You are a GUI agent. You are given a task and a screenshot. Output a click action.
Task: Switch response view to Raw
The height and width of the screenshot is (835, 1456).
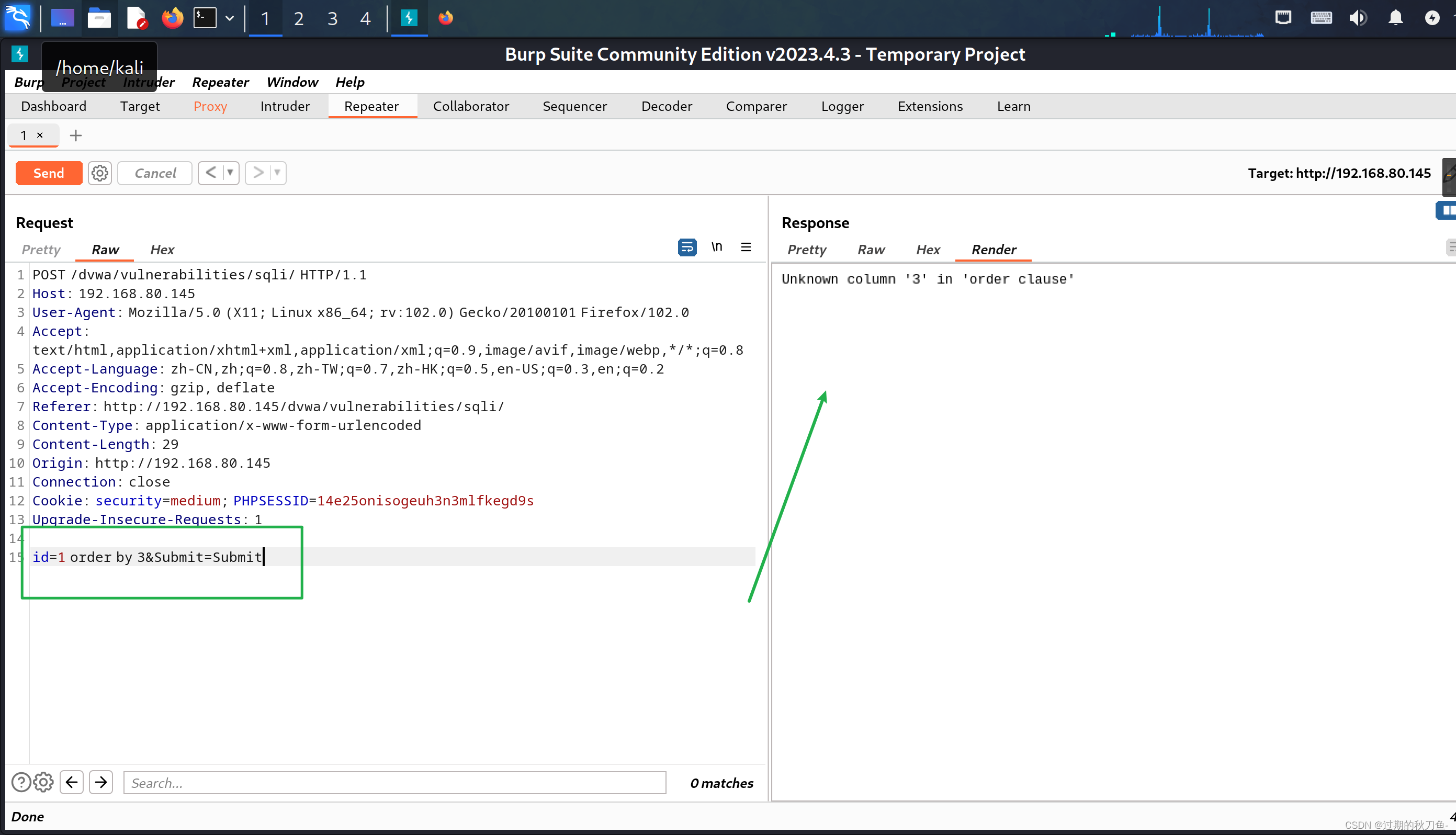(871, 250)
